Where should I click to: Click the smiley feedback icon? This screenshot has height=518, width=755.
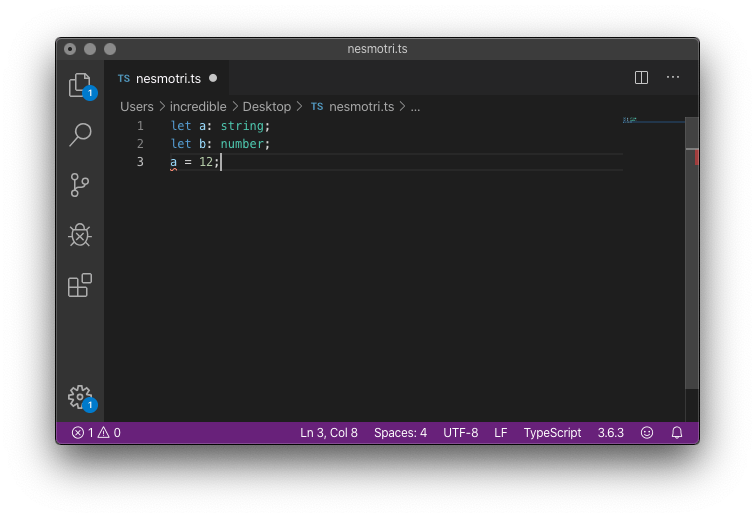click(x=647, y=433)
